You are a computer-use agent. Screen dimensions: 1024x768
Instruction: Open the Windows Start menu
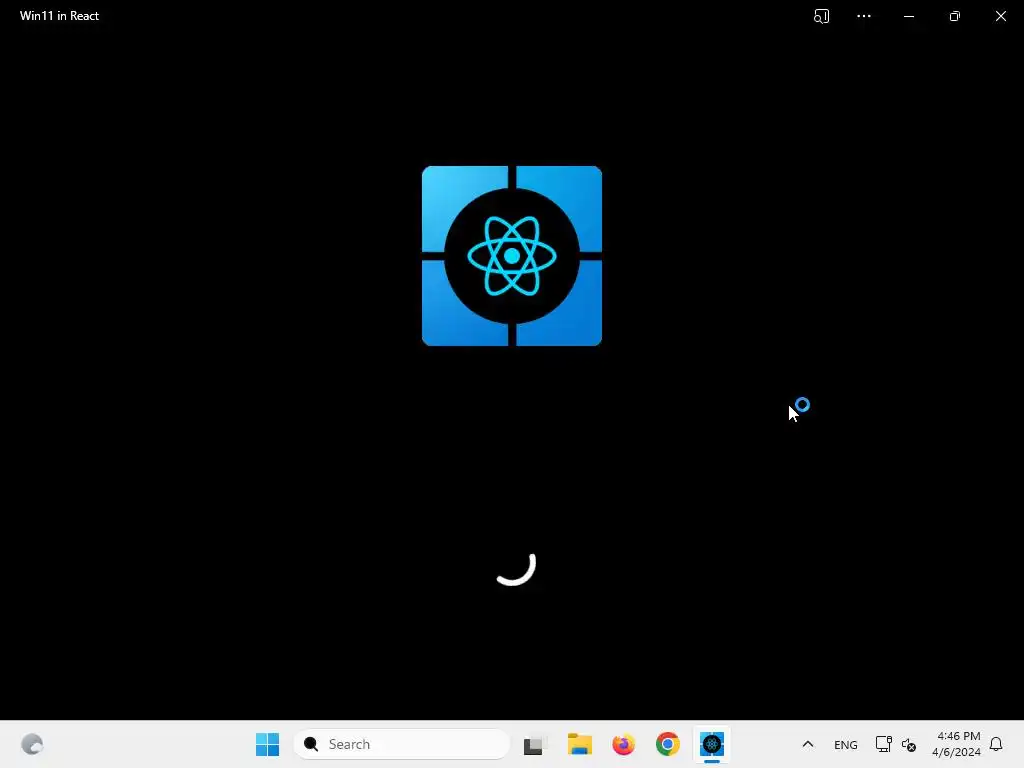267,744
